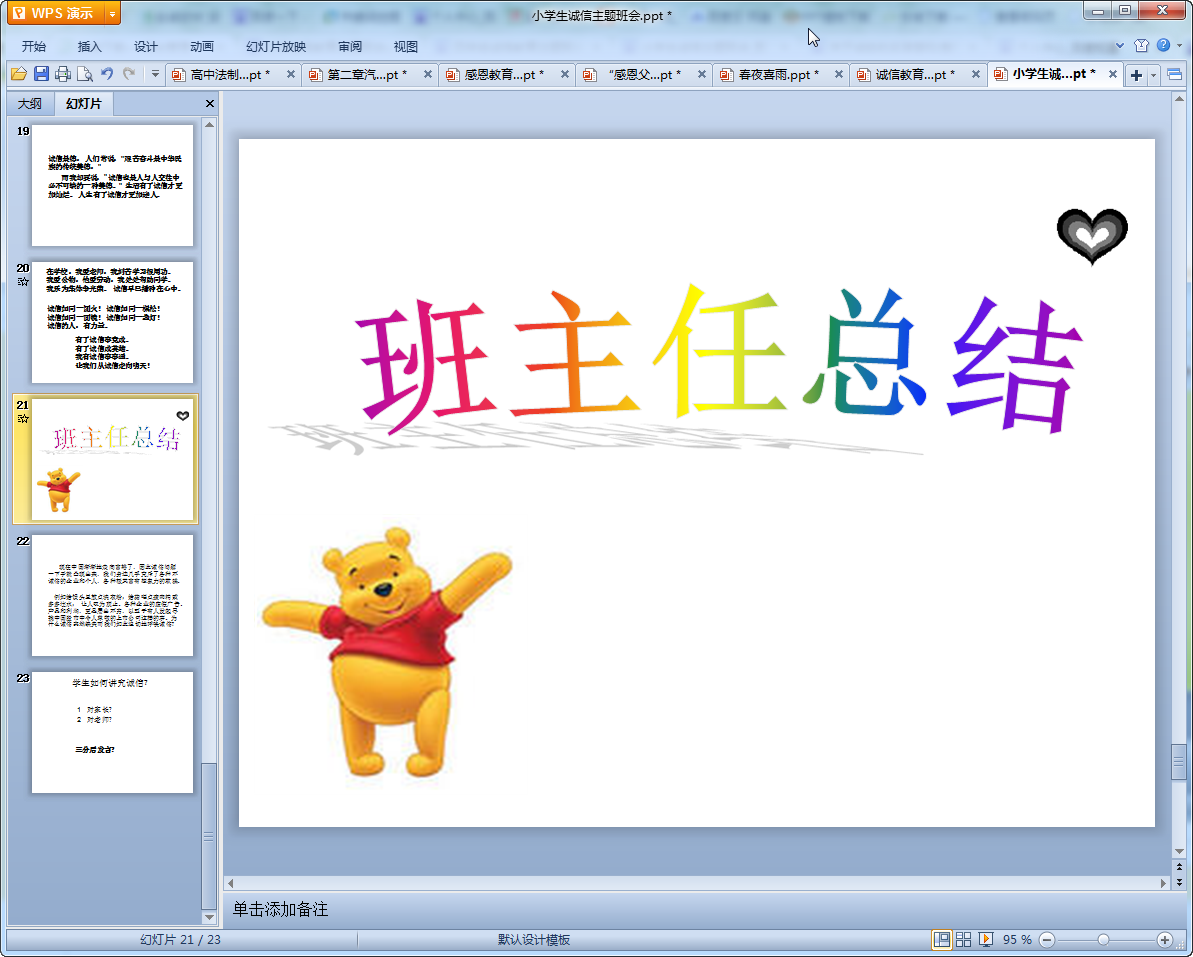Open a file with the folder icon
Screen dimensions: 1193x957
click(x=19, y=74)
